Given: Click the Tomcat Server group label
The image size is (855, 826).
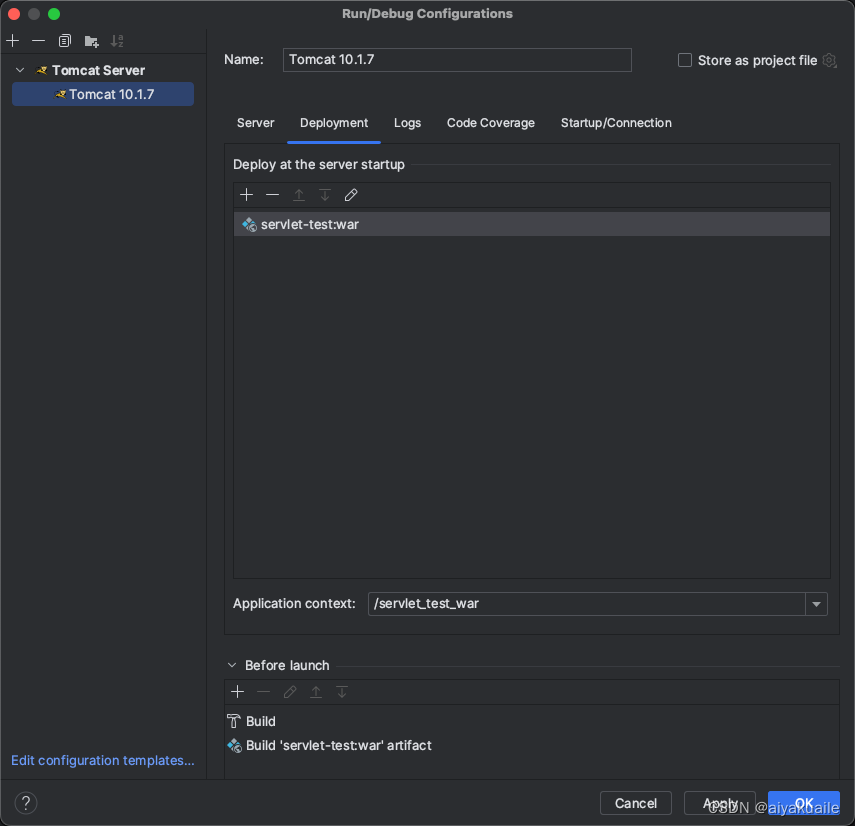Looking at the screenshot, I should (x=98, y=70).
